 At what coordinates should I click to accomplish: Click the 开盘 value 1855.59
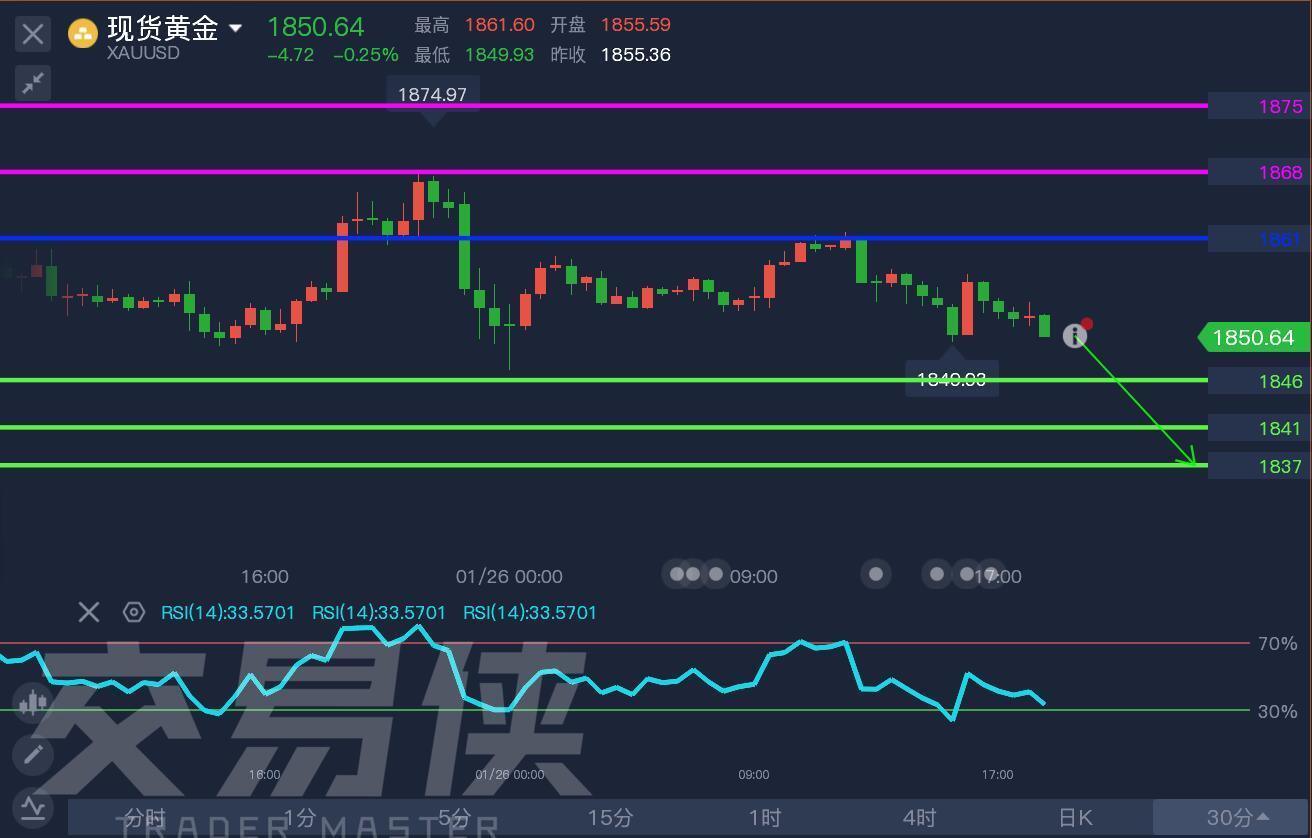click(636, 25)
